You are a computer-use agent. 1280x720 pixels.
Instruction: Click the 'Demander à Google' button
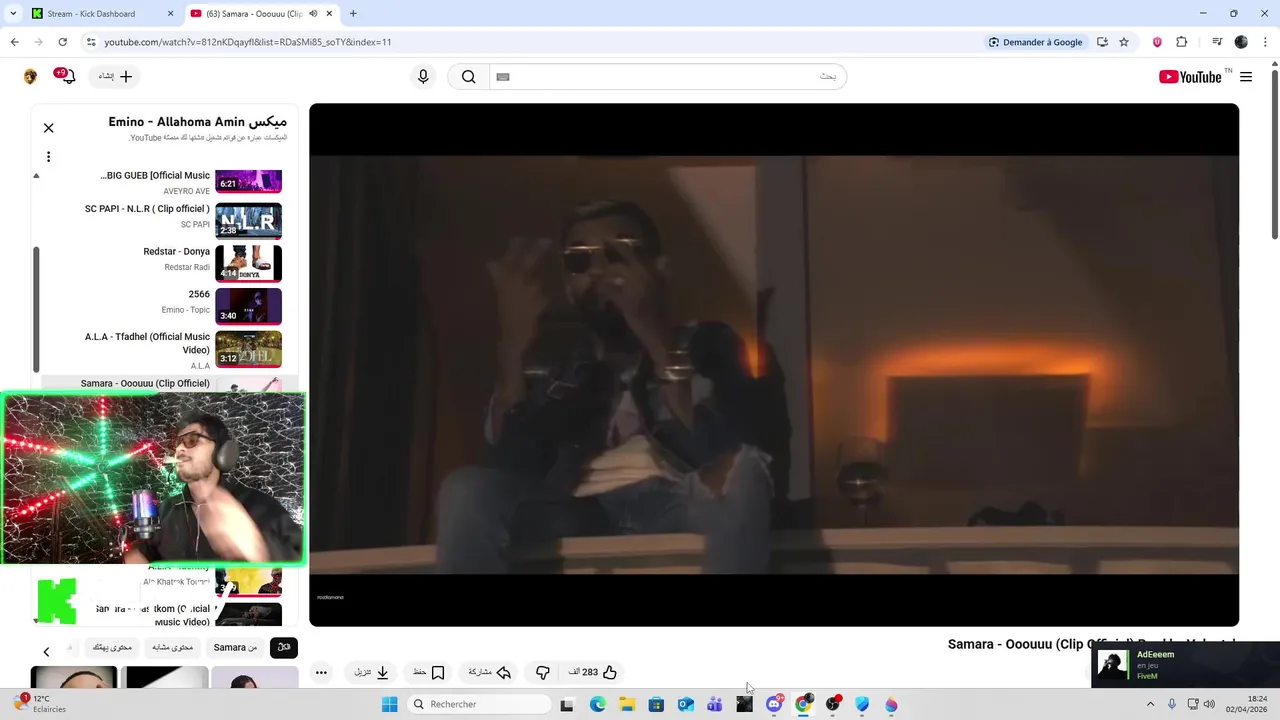click(x=1035, y=42)
